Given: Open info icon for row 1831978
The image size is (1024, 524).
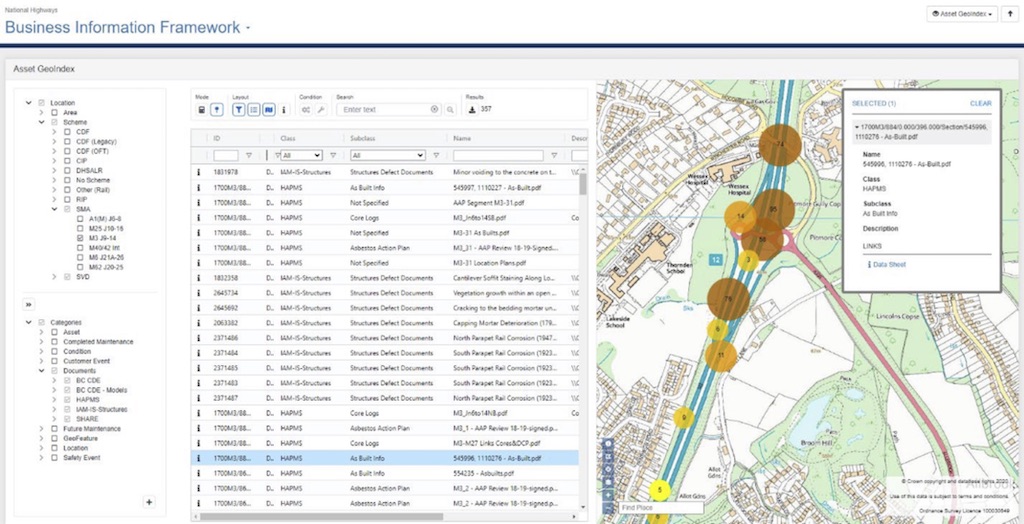Looking at the screenshot, I should pyautogui.click(x=199, y=172).
